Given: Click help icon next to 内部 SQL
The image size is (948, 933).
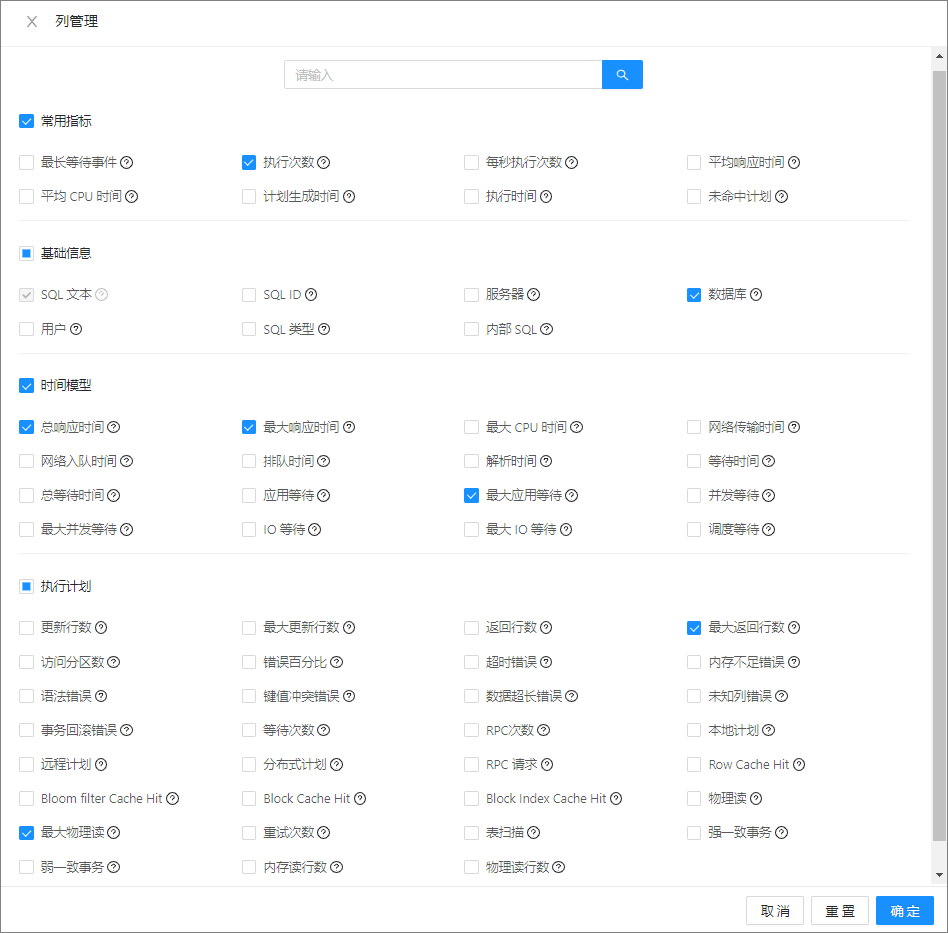Looking at the screenshot, I should [x=547, y=329].
